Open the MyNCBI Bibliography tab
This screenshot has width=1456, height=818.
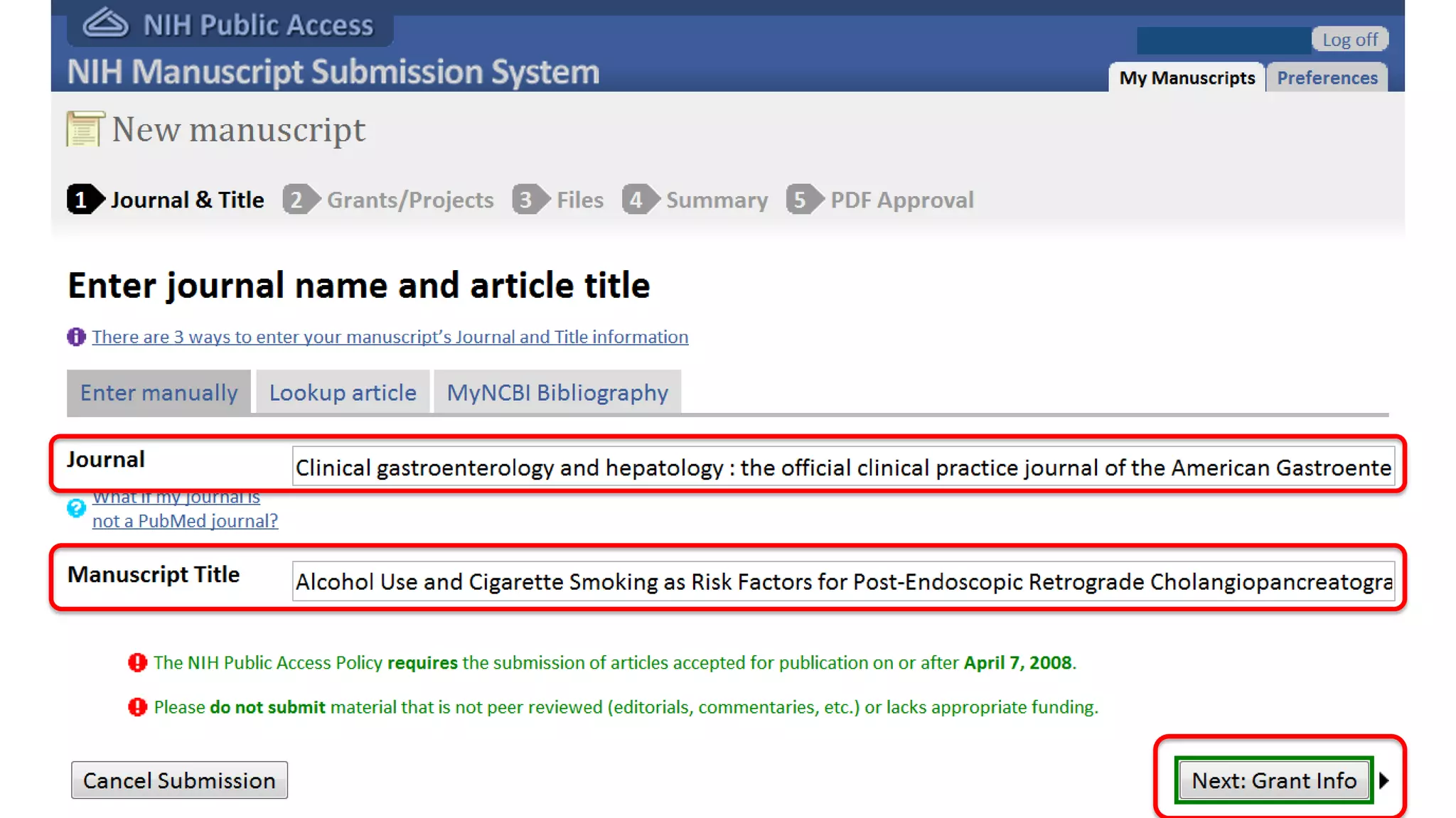click(x=557, y=392)
